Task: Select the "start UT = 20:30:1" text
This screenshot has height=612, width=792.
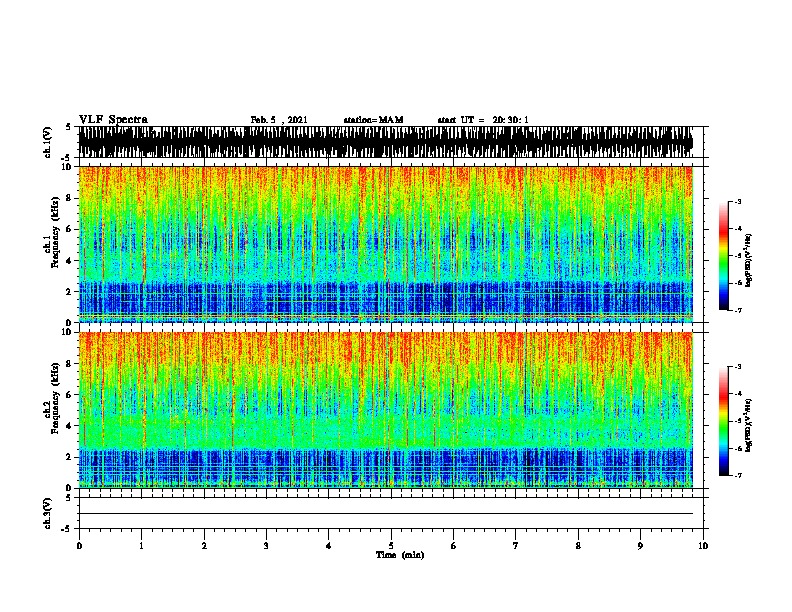Action: (x=483, y=120)
